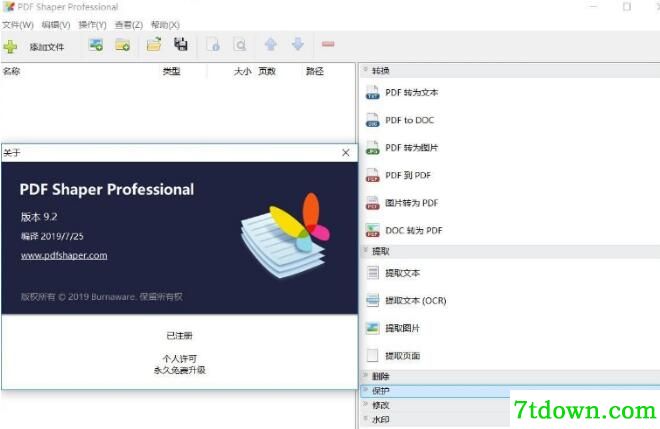Click the 添加文件 toolbar label

pos(47,47)
